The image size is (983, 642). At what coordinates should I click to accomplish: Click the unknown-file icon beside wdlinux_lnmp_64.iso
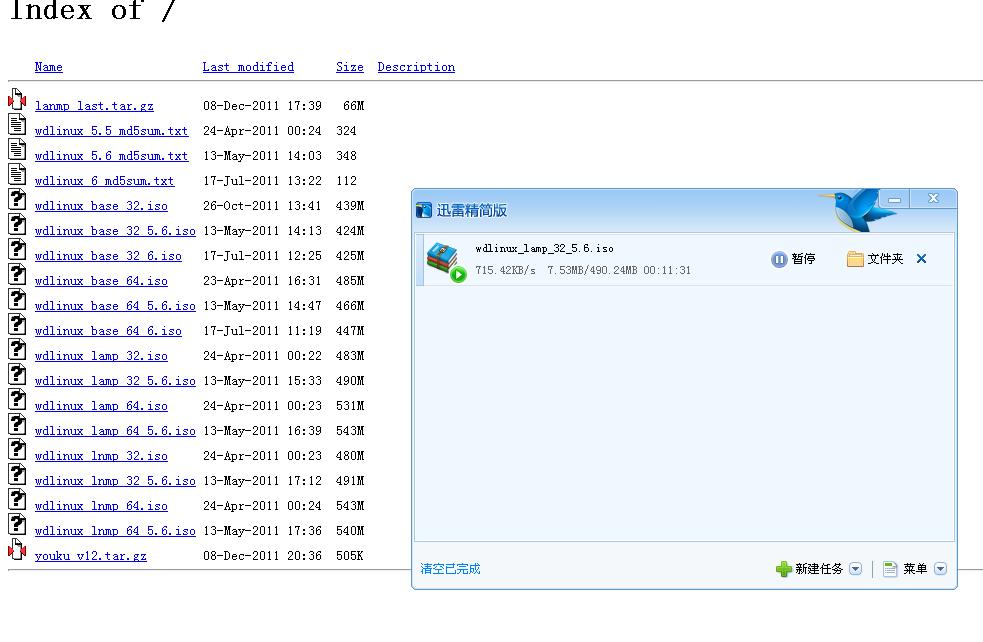(x=17, y=500)
